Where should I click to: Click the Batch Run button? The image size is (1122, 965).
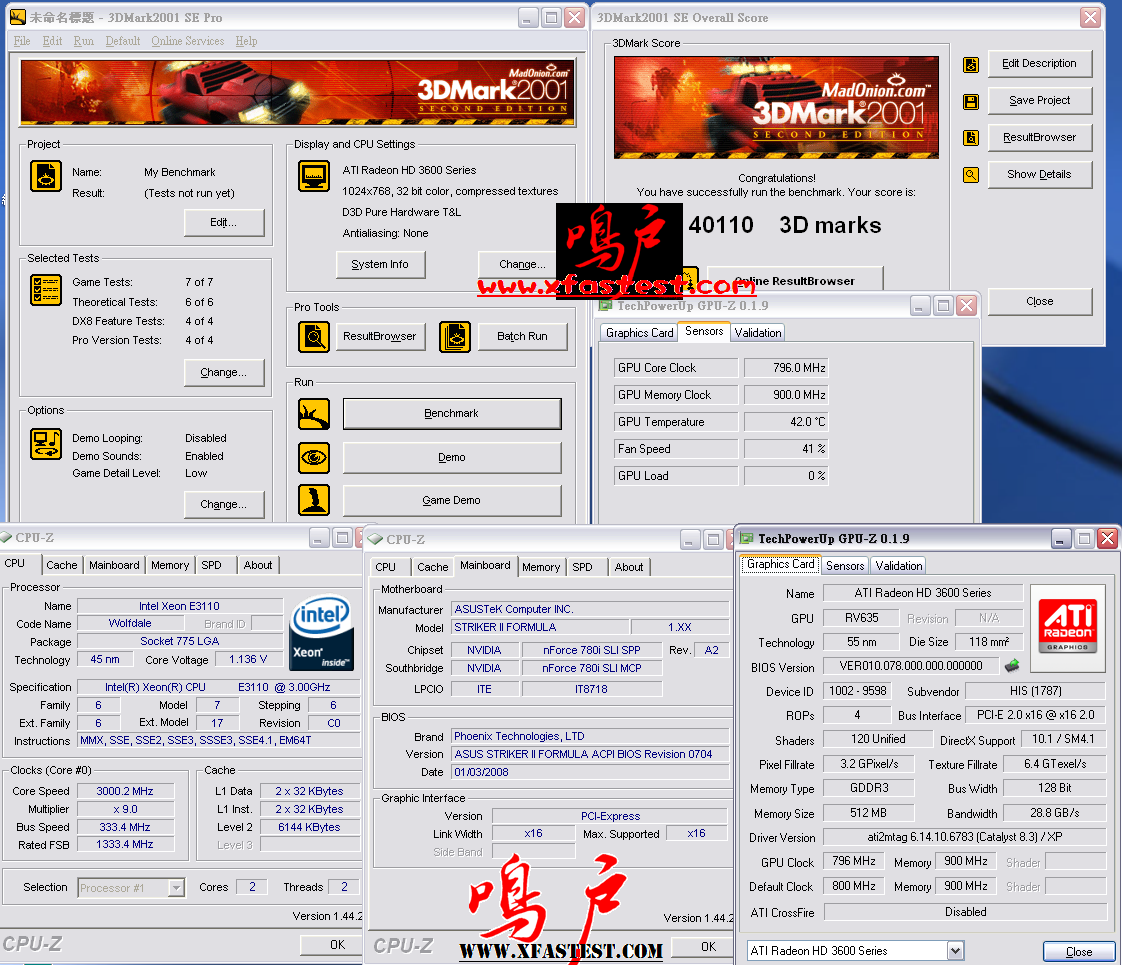click(522, 336)
